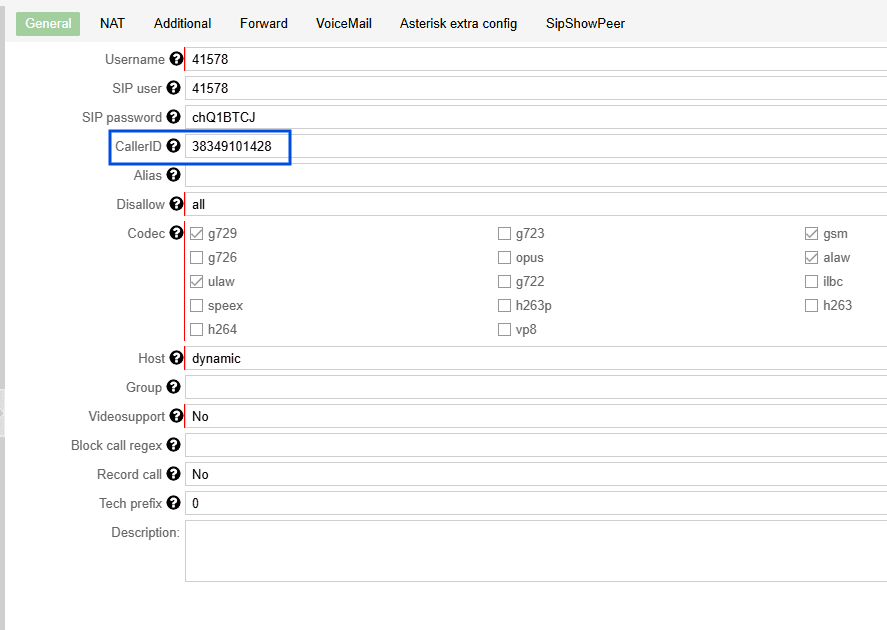Screen dimensions: 887x630
Task: Expand the Group selection field
Action: pos(535,388)
